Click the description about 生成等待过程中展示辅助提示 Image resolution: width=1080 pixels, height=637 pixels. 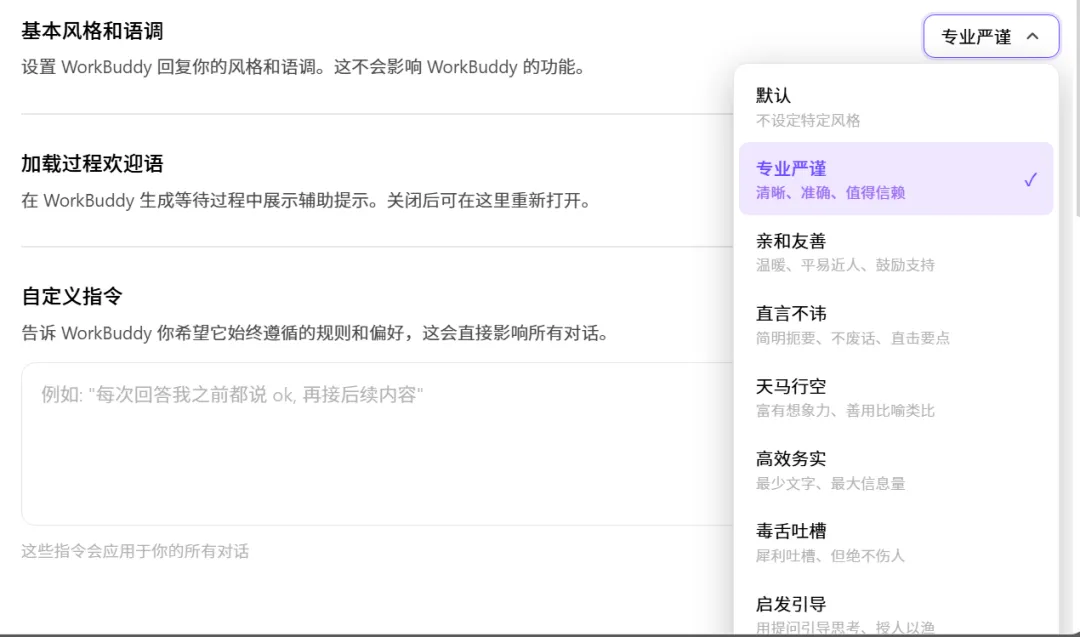(x=307, y=200)
